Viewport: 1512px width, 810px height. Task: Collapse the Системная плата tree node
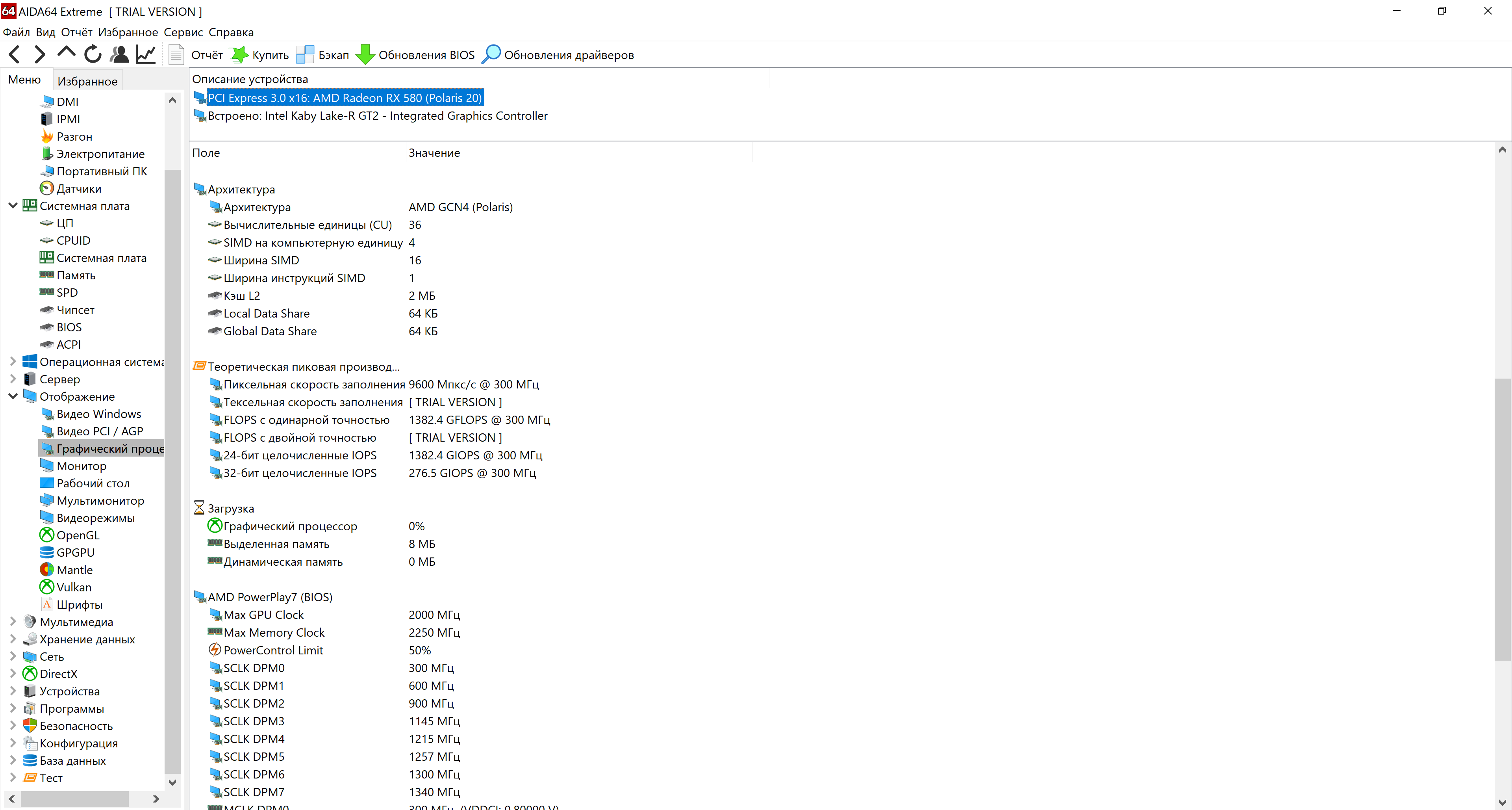(x=13, y=206)
